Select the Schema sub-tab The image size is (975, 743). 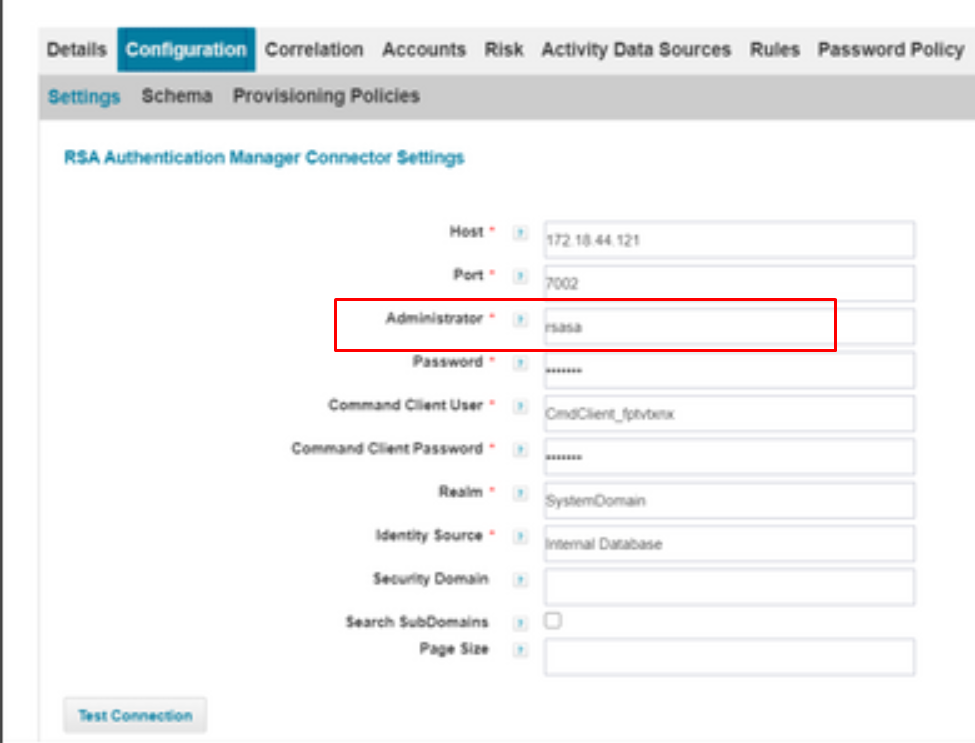[x=177, y=97]
